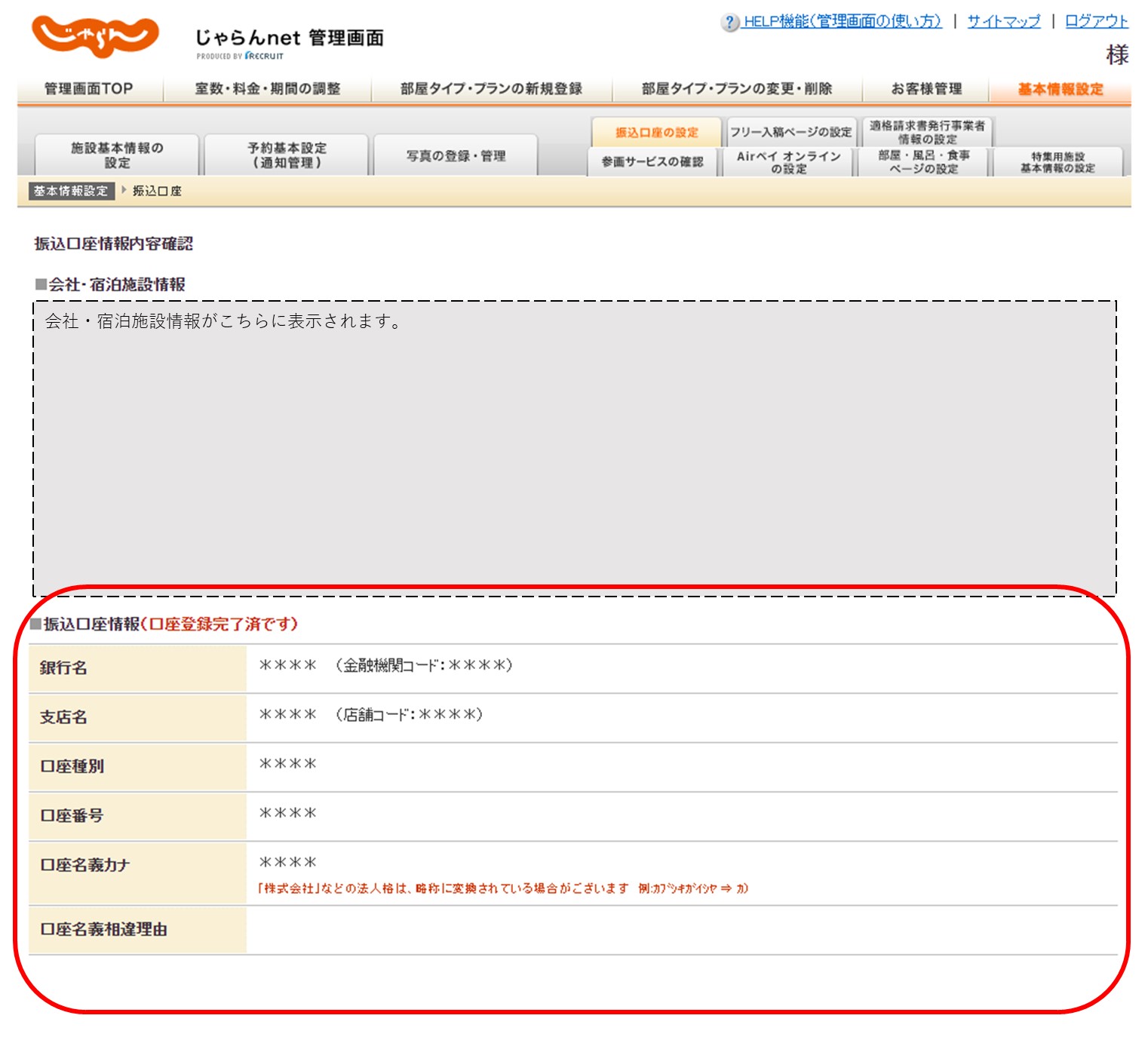The width and height of the screenshot is (1148, 1043).
Task: Click 基本情報設定 breadcrumb label
Action: point(71,192)
